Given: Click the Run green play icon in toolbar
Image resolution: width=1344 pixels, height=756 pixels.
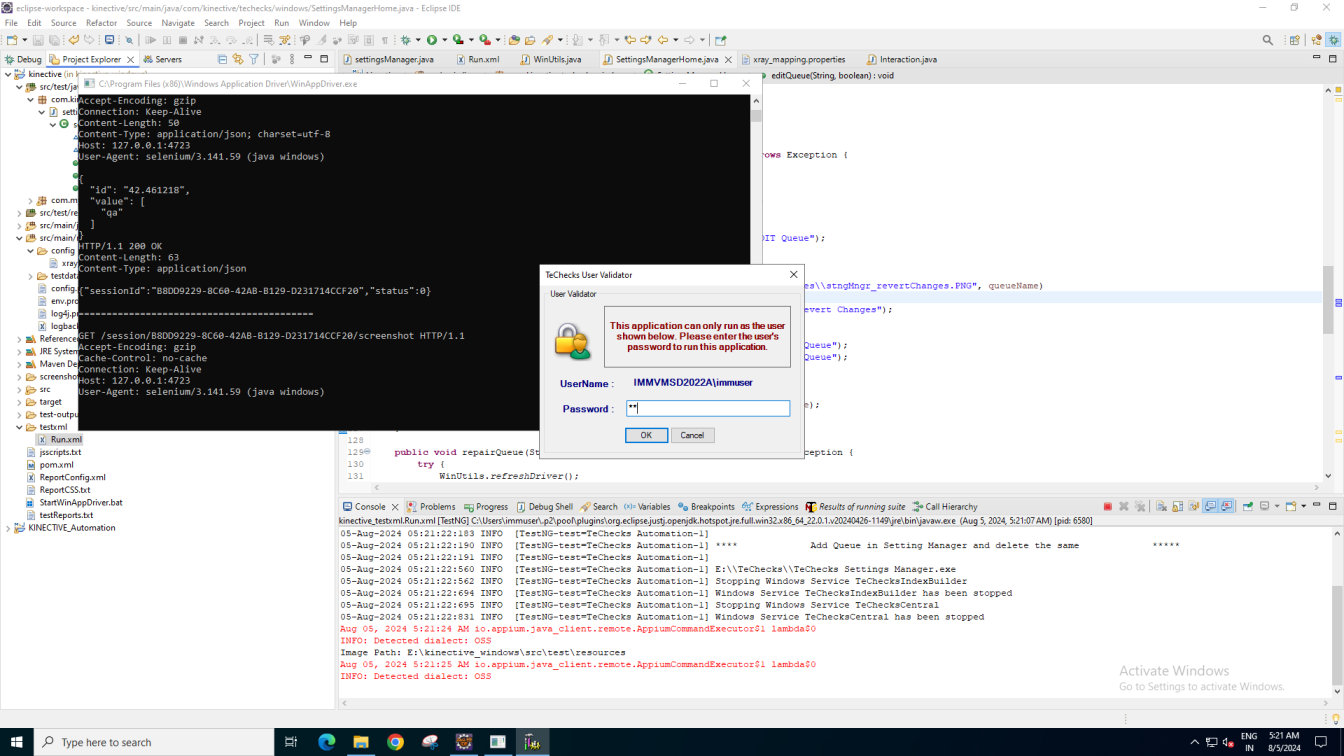Looking at the screenshot, I should click(x=432, y=40).
